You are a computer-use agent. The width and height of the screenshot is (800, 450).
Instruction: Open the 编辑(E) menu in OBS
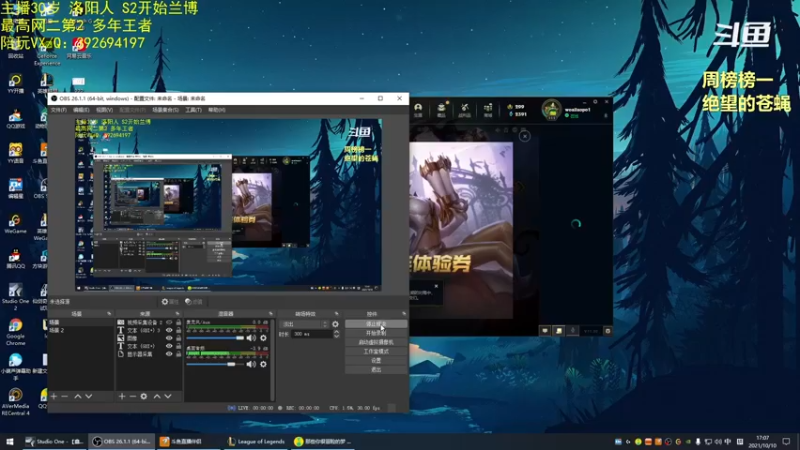click(x=81, y=110)
